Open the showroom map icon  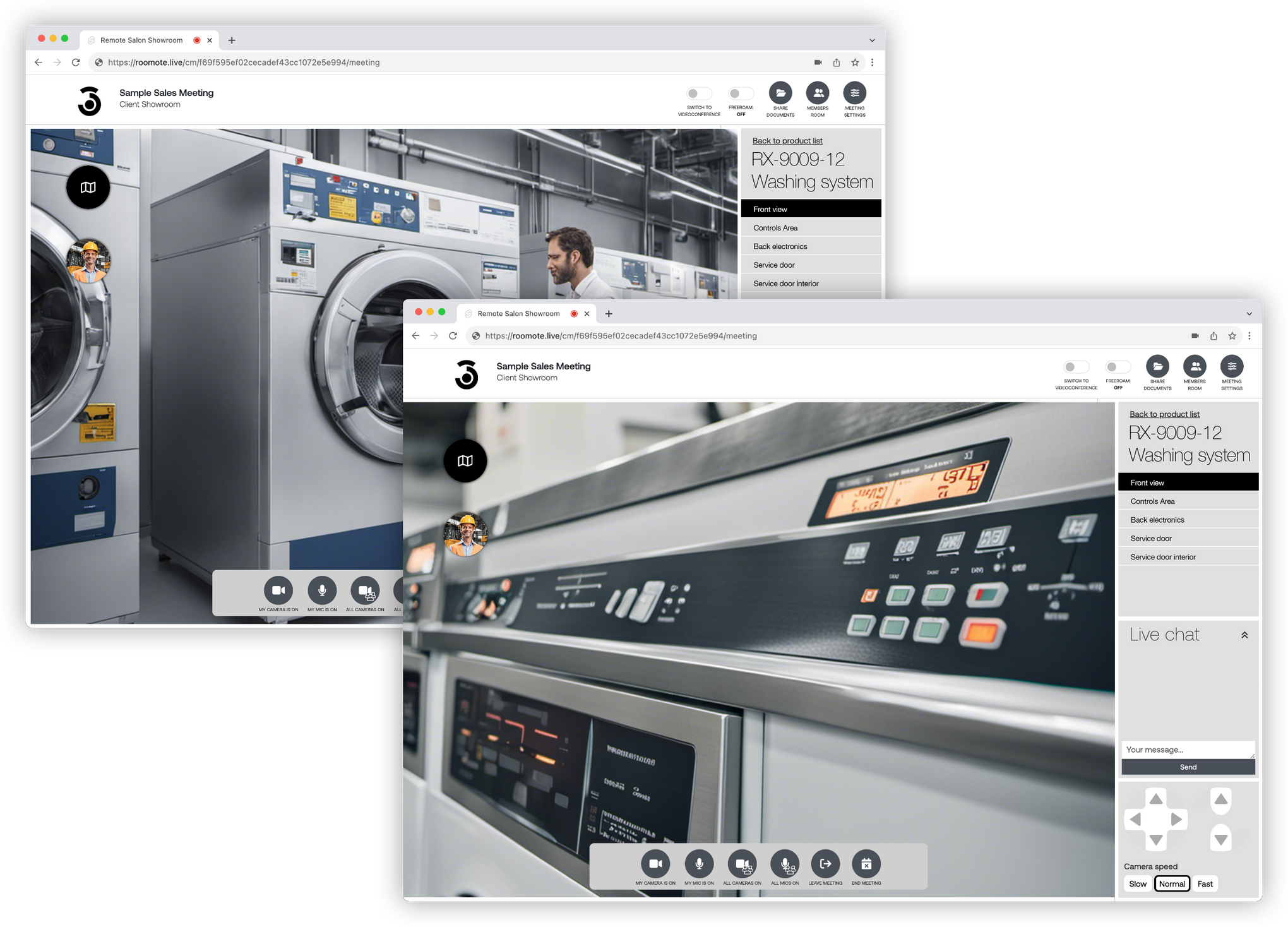click(x=465, y=460)
